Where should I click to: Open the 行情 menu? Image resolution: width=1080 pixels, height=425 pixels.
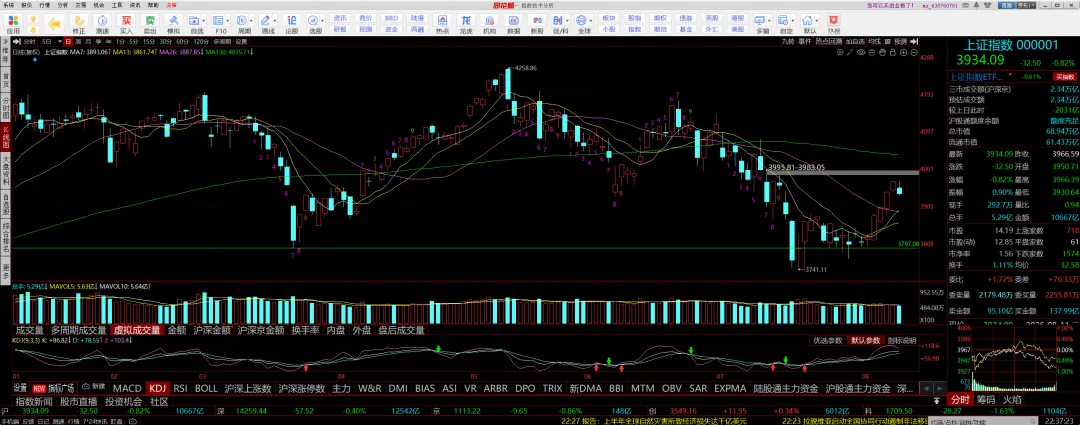[44, 4]
